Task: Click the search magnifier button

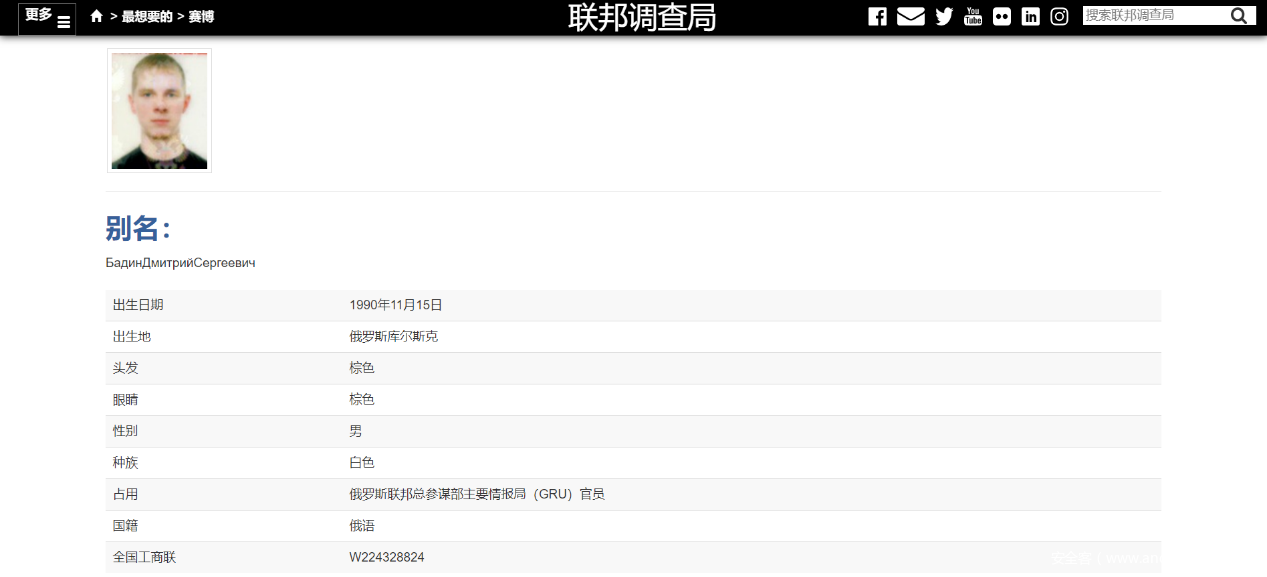Action: point(1239,15)
